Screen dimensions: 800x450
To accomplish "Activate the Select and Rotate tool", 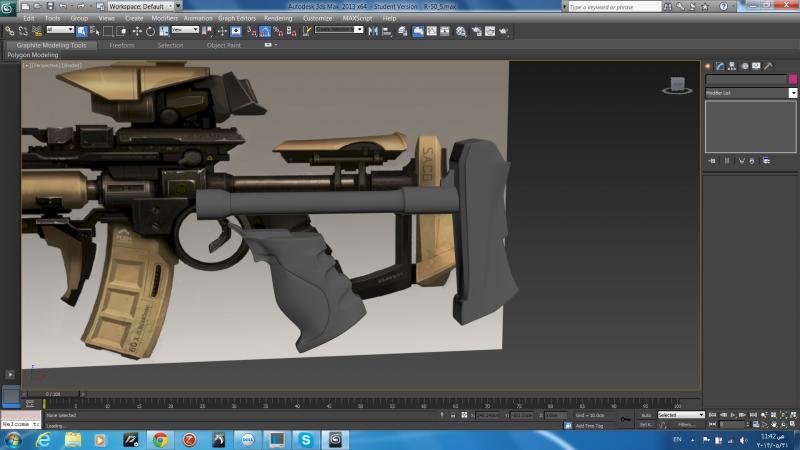I will tap(151, 31).
